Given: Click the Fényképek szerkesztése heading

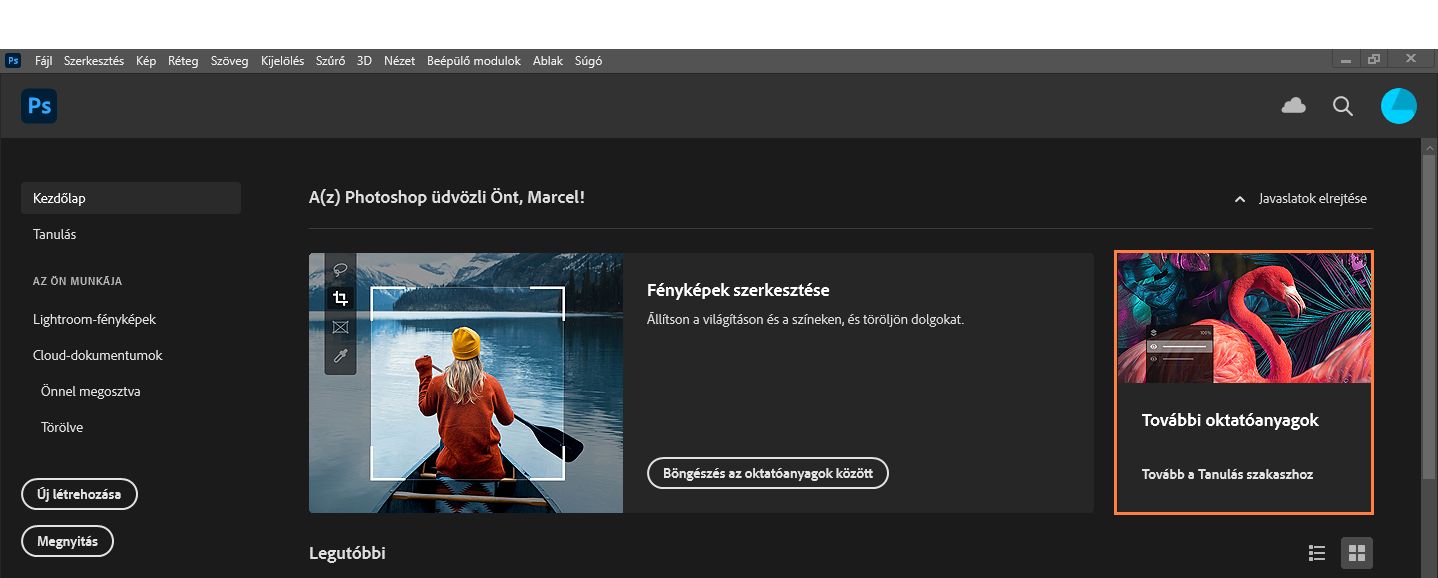Looking at the screenshot, I should [x=739, y=290].
